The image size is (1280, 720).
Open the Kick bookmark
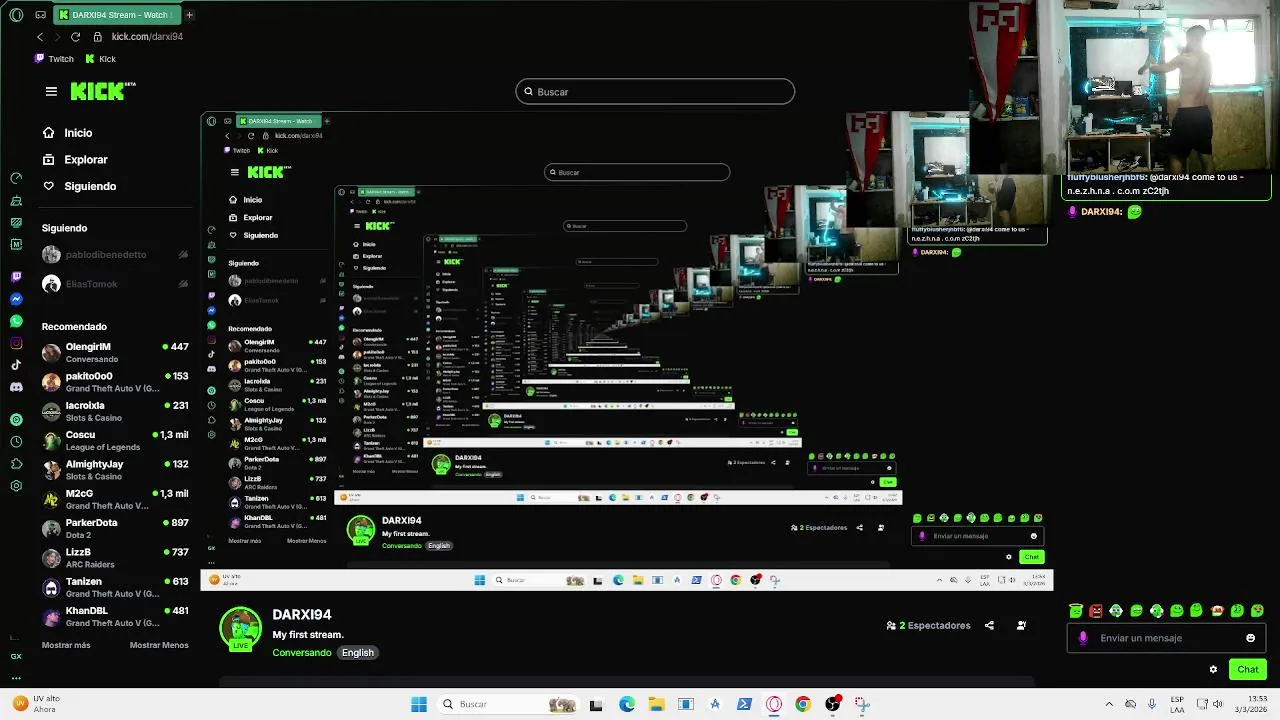coord(100,59)
